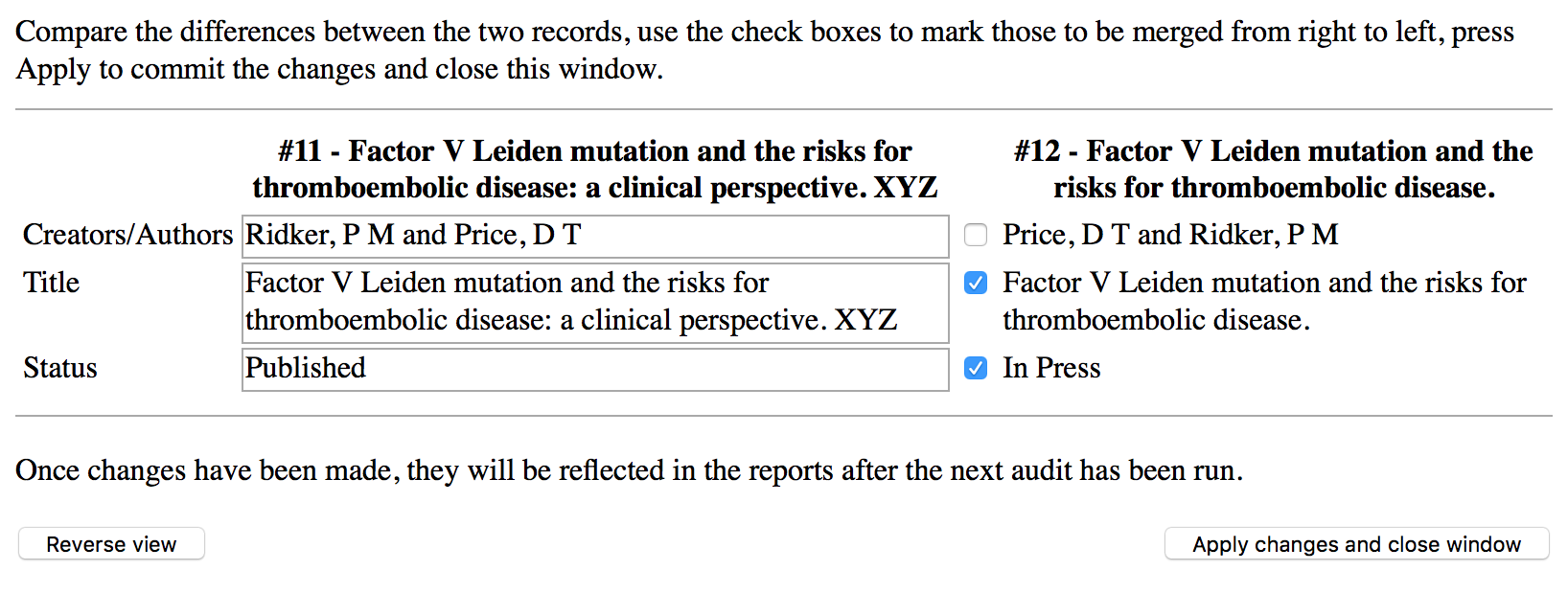
Task: Uncheck the Status merge checkbox
Action: 976,368
